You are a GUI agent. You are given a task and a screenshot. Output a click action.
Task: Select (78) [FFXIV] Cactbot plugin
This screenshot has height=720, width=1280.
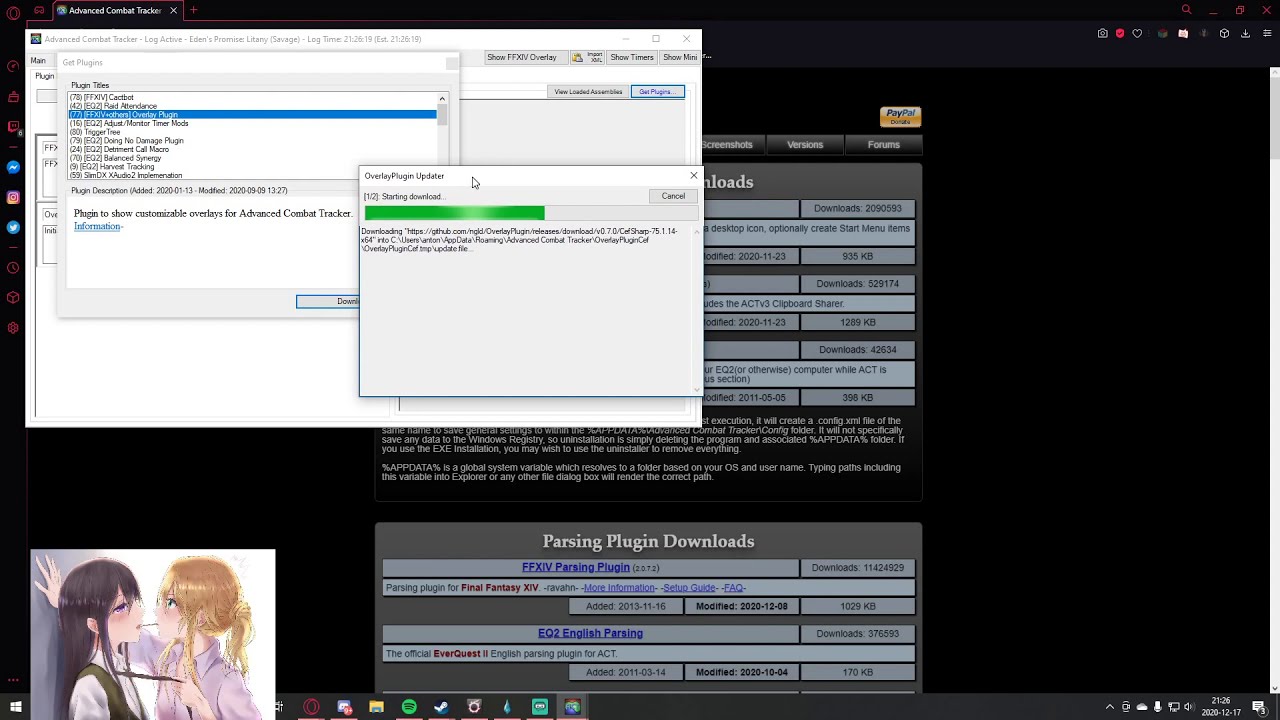[x=252, y=97]
